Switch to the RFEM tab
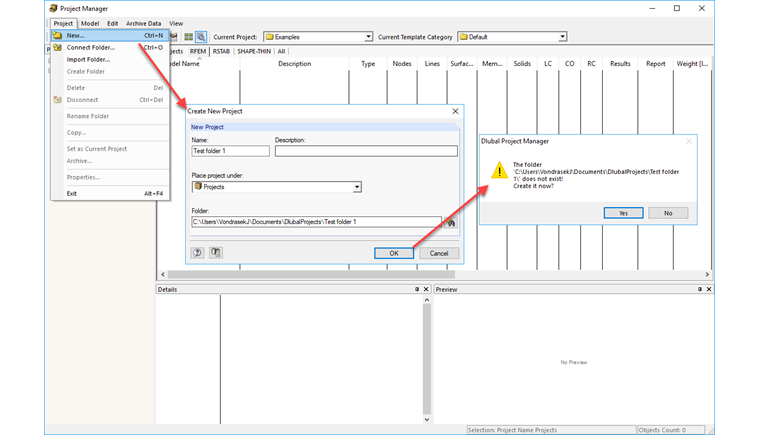The height and width of the screenshot is (435, 760). point(198,51)
